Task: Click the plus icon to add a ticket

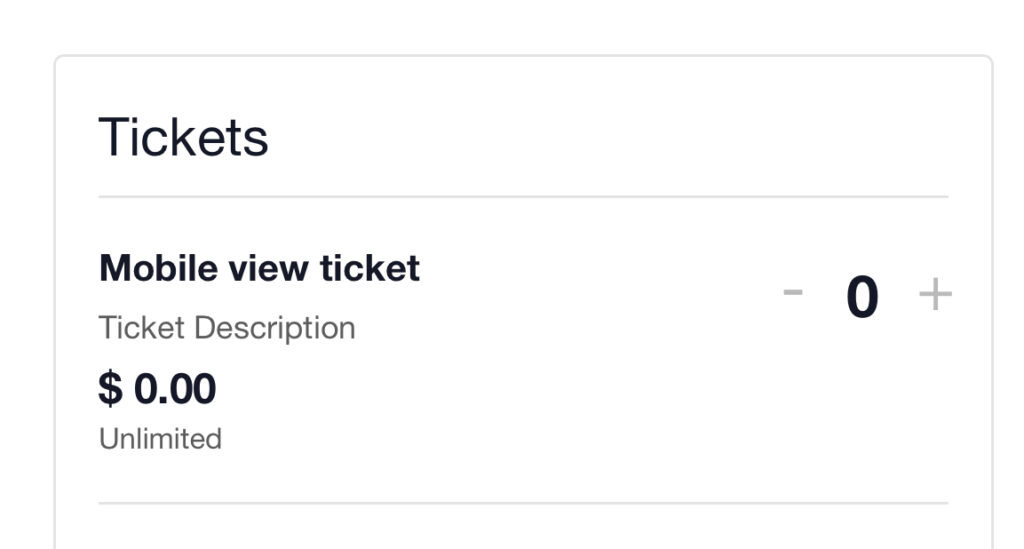Action: pyautogui.click(x=935, y=295)
